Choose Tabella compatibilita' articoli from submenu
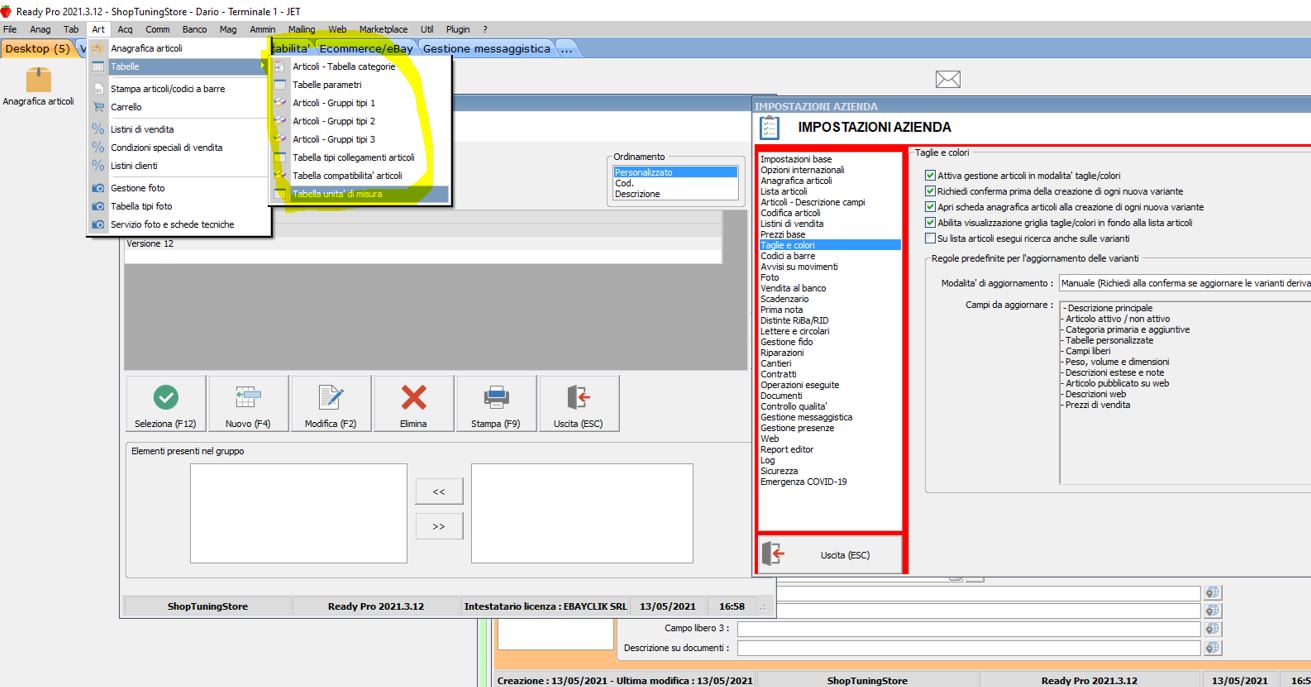Viewport: 1311px width, 687px height. pyautogui.click(x=360, y=175)
